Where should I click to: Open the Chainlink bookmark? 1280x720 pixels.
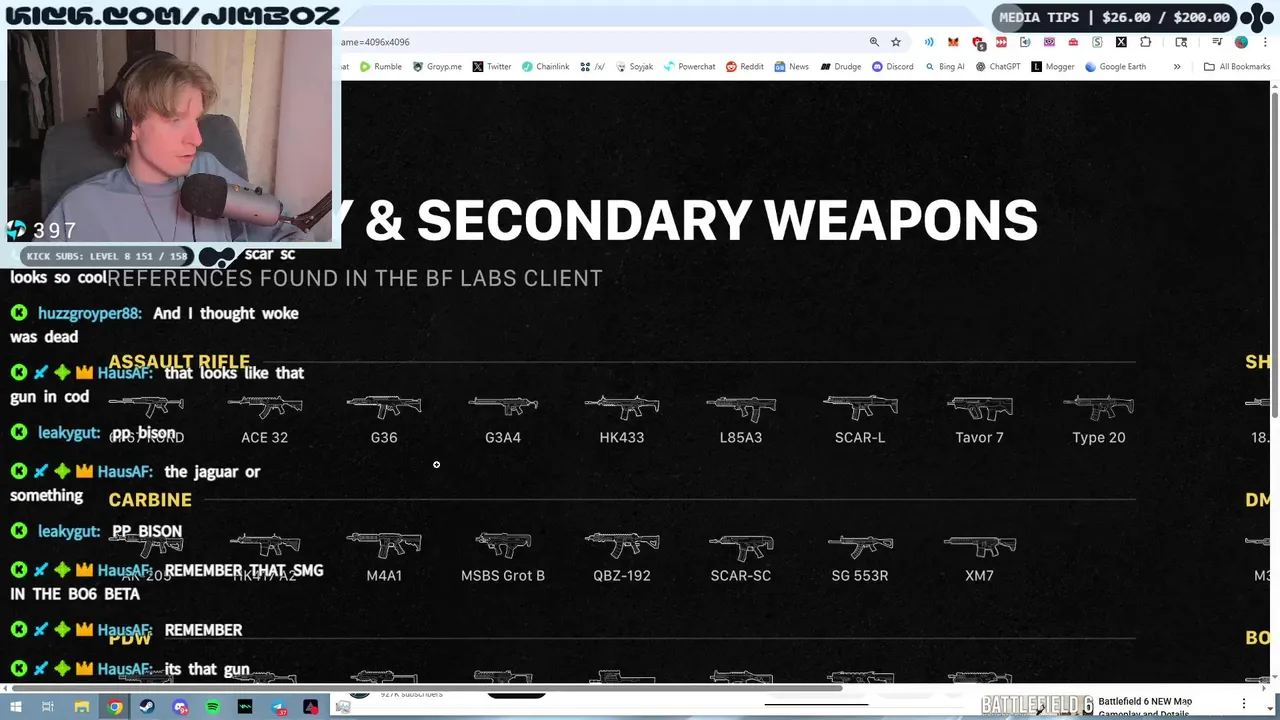pos(545,67)
